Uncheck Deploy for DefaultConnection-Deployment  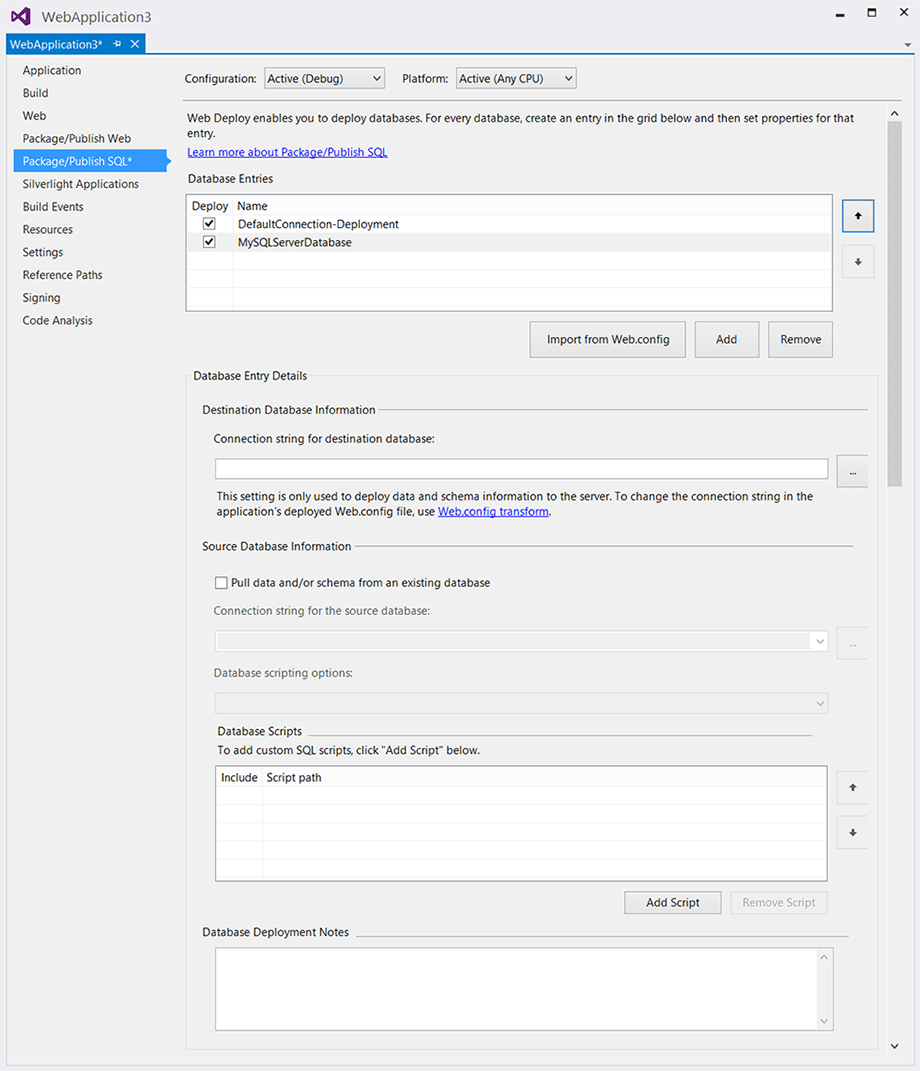click(209, 224)
